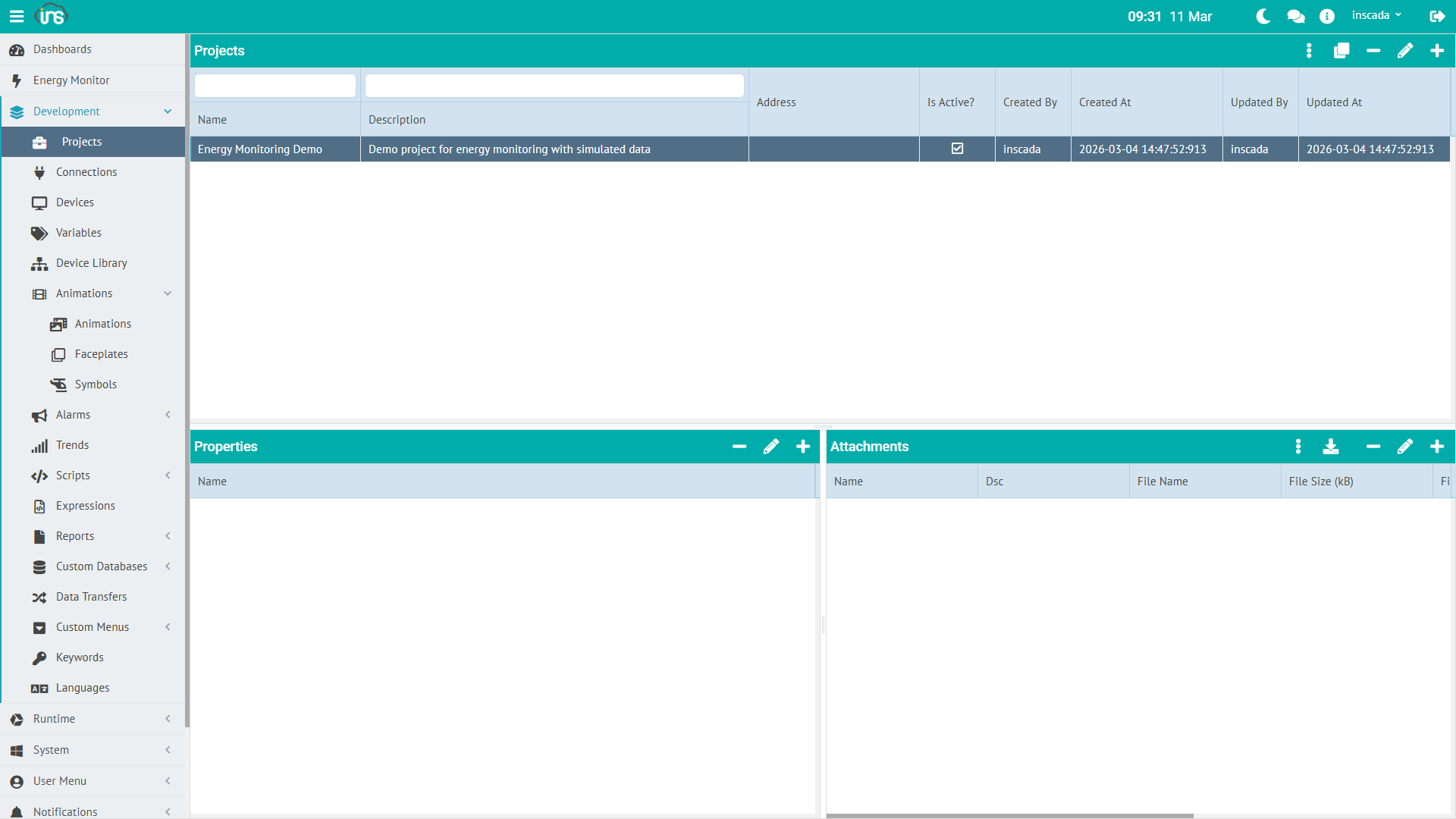Click the Name filter field above the projects table

tap(275, 85)
